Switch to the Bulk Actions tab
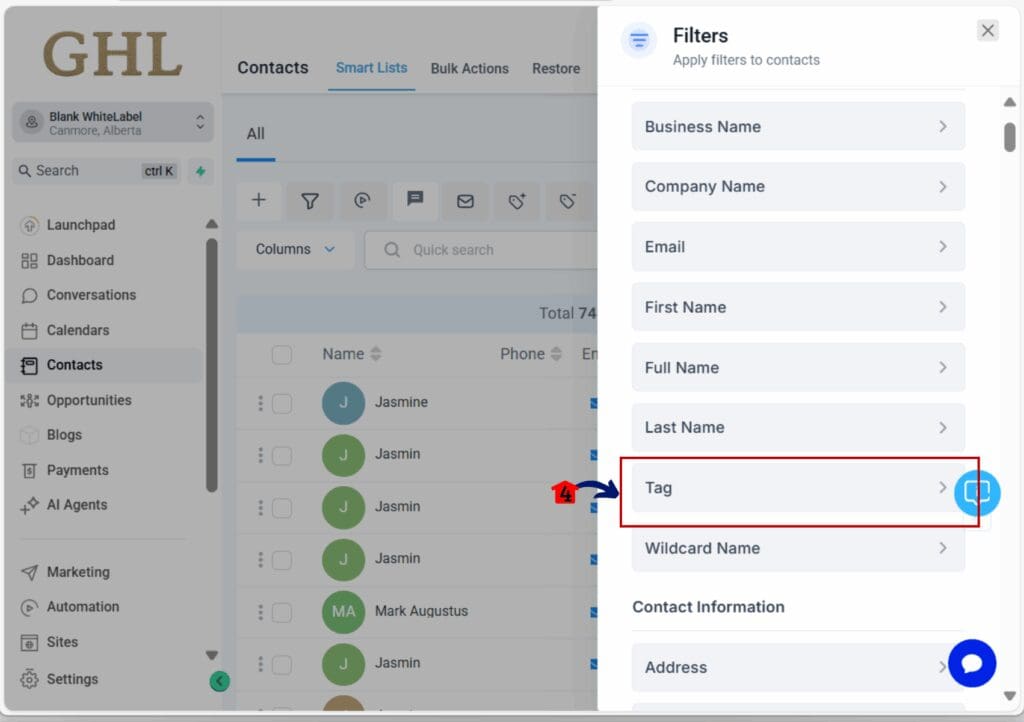Viewport: 1024px width, 722px height. (x=469, y=69)
